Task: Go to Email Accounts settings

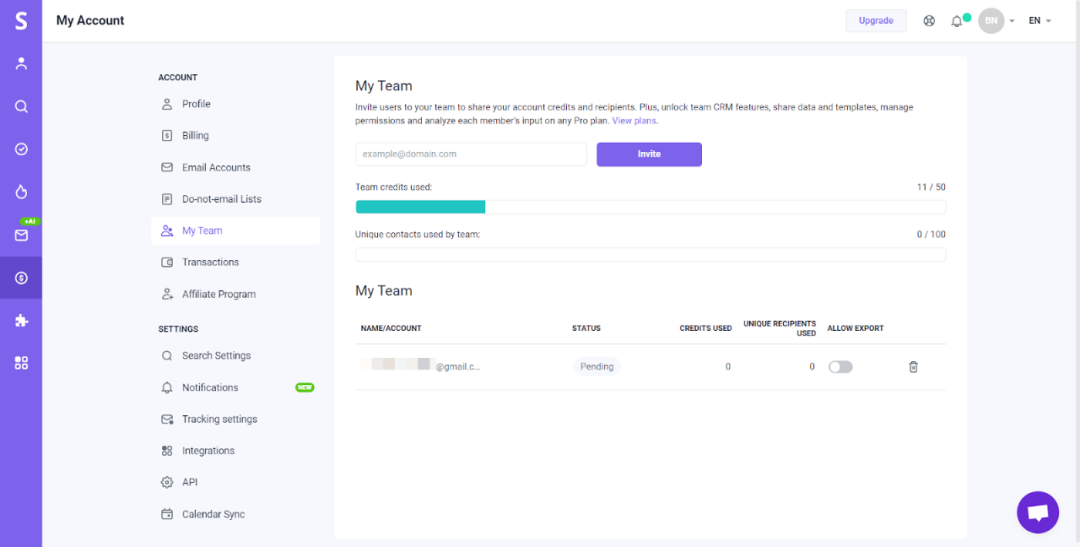Action: pyautogui.click(x=216, y=168)
